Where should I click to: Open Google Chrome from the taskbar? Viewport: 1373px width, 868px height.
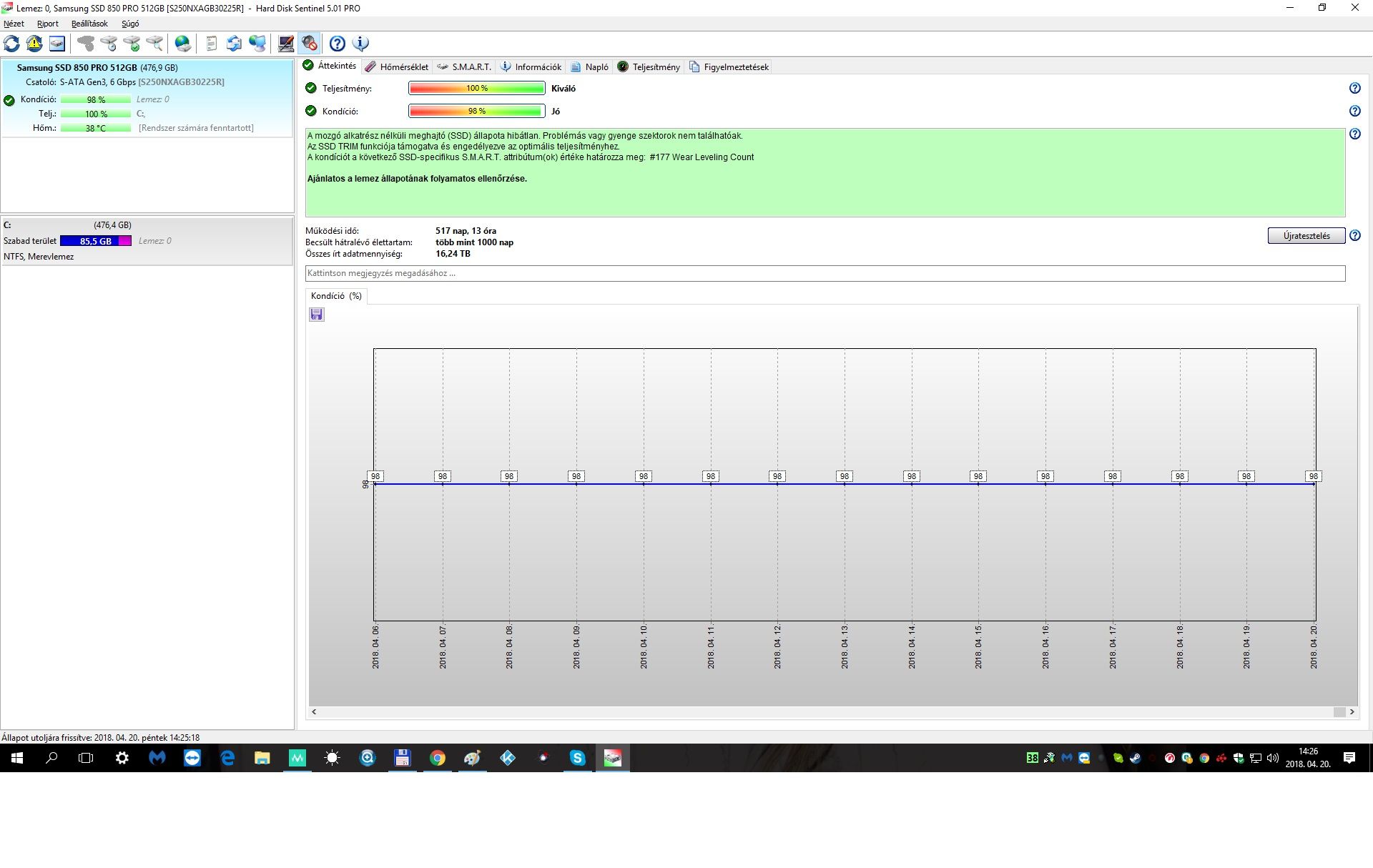tap(438, 758)
